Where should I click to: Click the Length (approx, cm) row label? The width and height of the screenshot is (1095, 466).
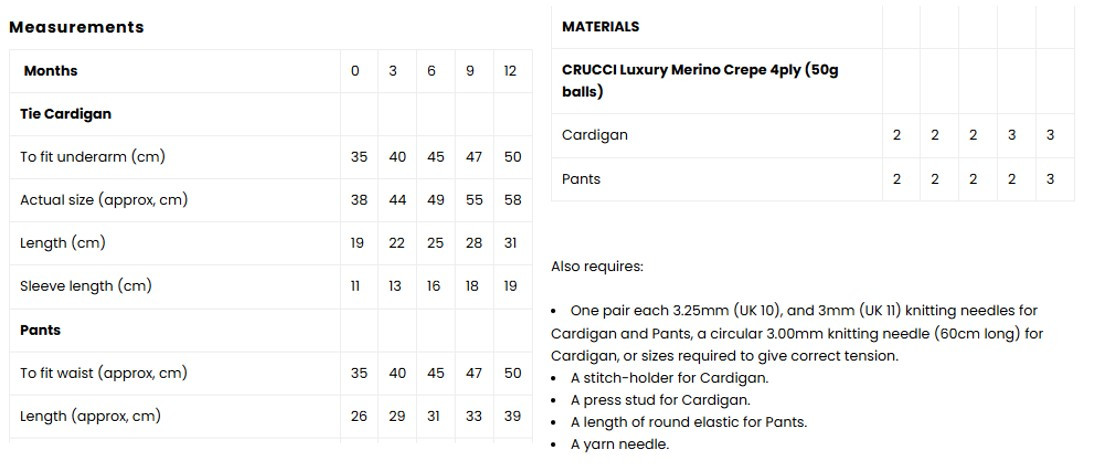(90, 416)
